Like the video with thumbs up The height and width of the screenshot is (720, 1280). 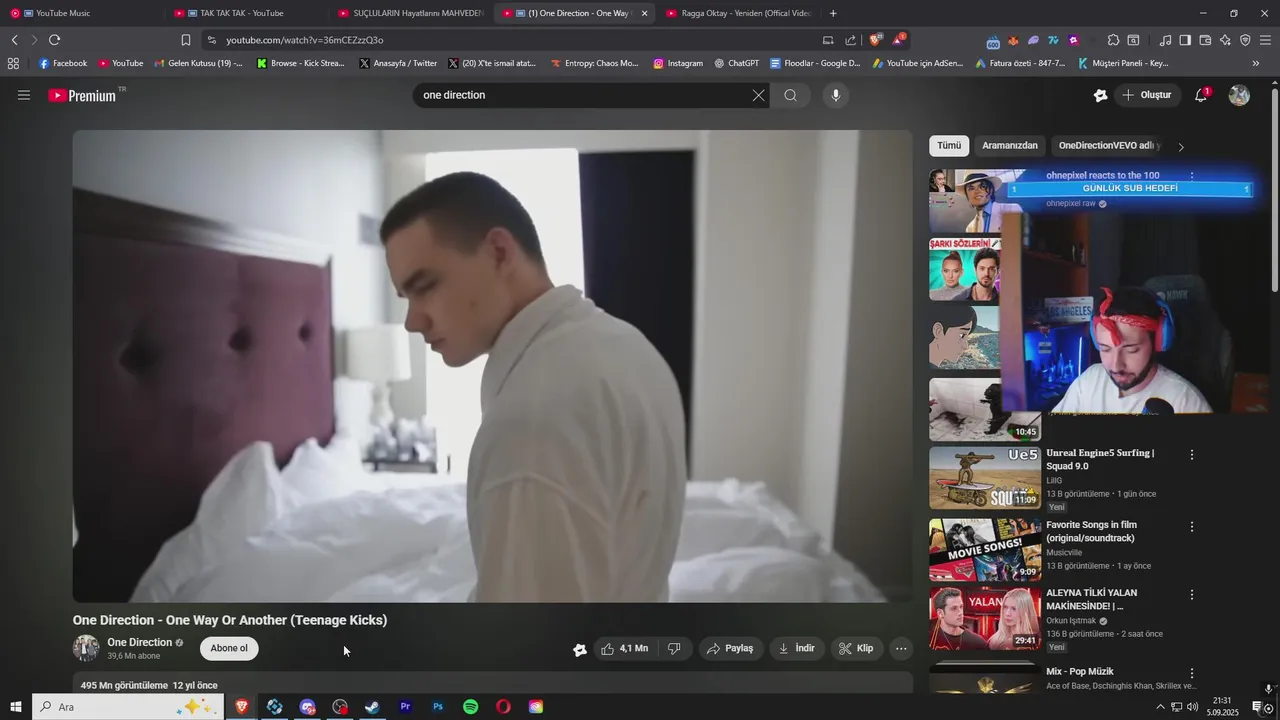[624, 648]
